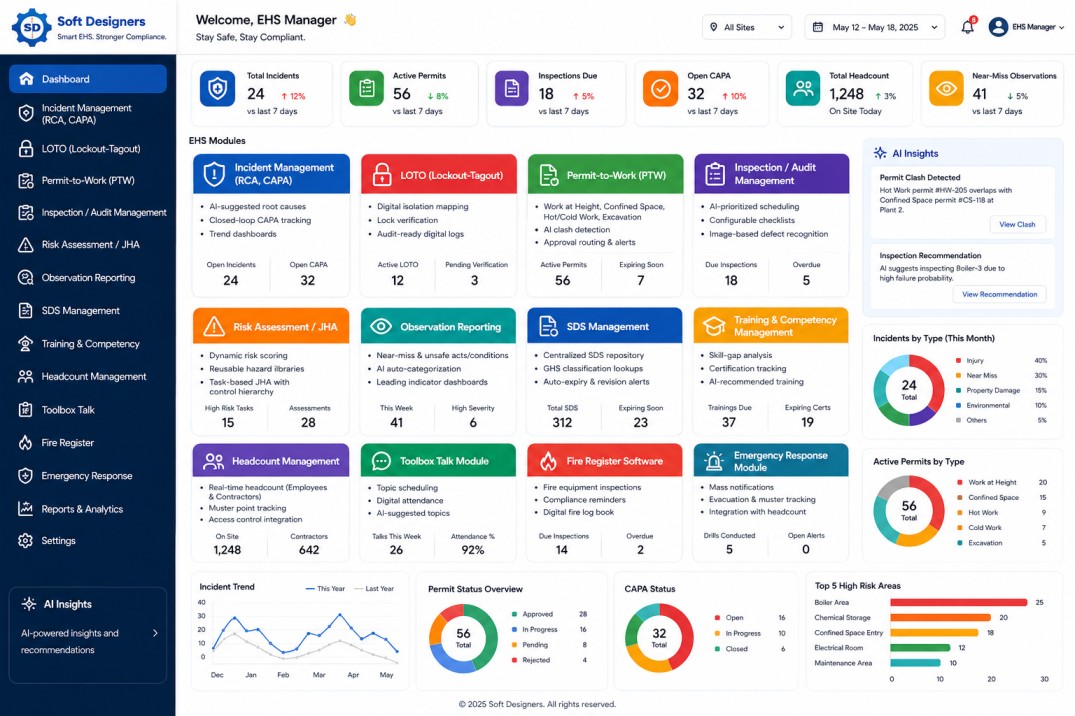Click the Chemical Storage bar in chart
Image resolution: width=1075 pixels, height=716 pixels.
pos(941,617)
